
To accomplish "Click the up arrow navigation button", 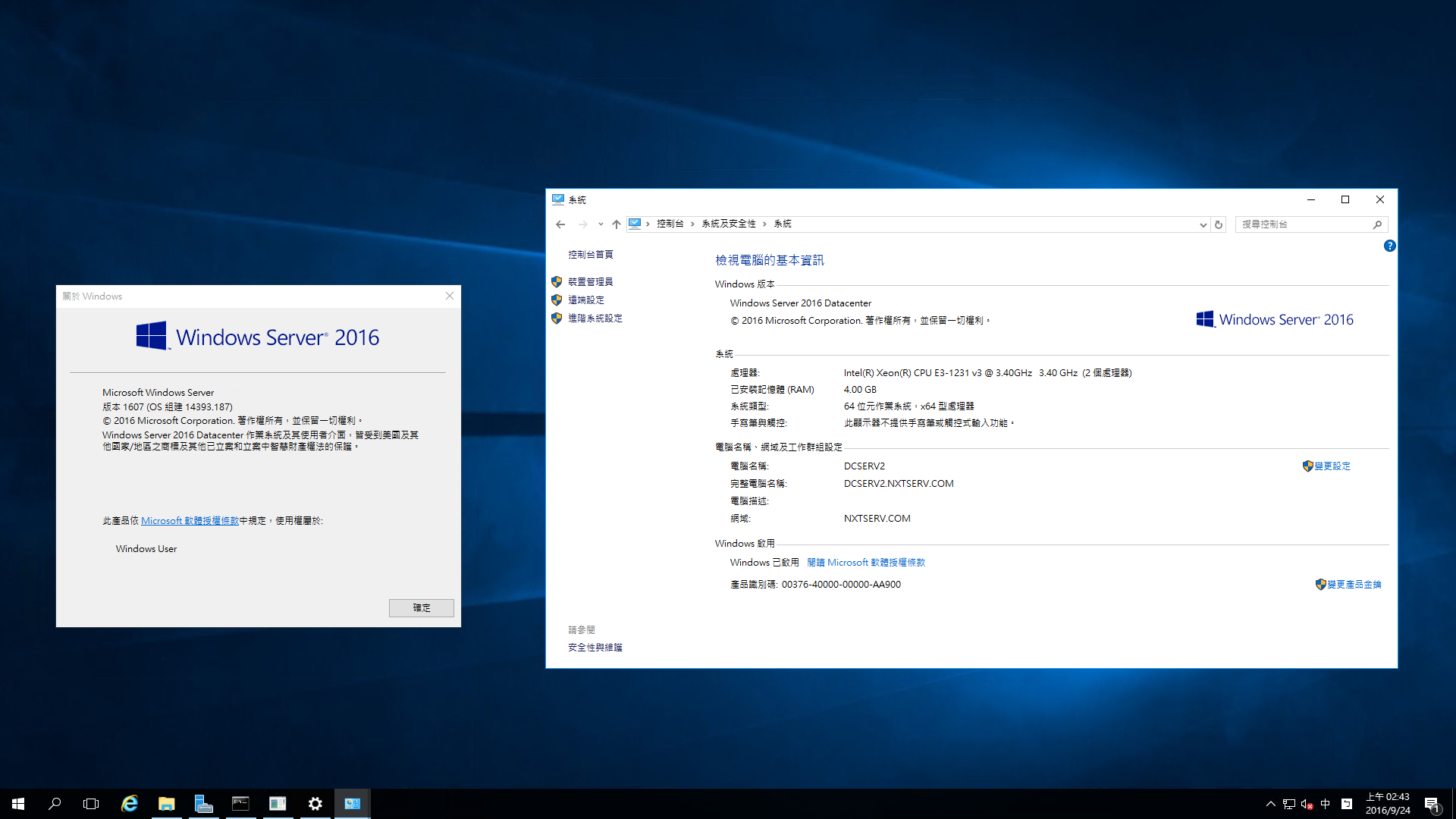I will (617, 224).
